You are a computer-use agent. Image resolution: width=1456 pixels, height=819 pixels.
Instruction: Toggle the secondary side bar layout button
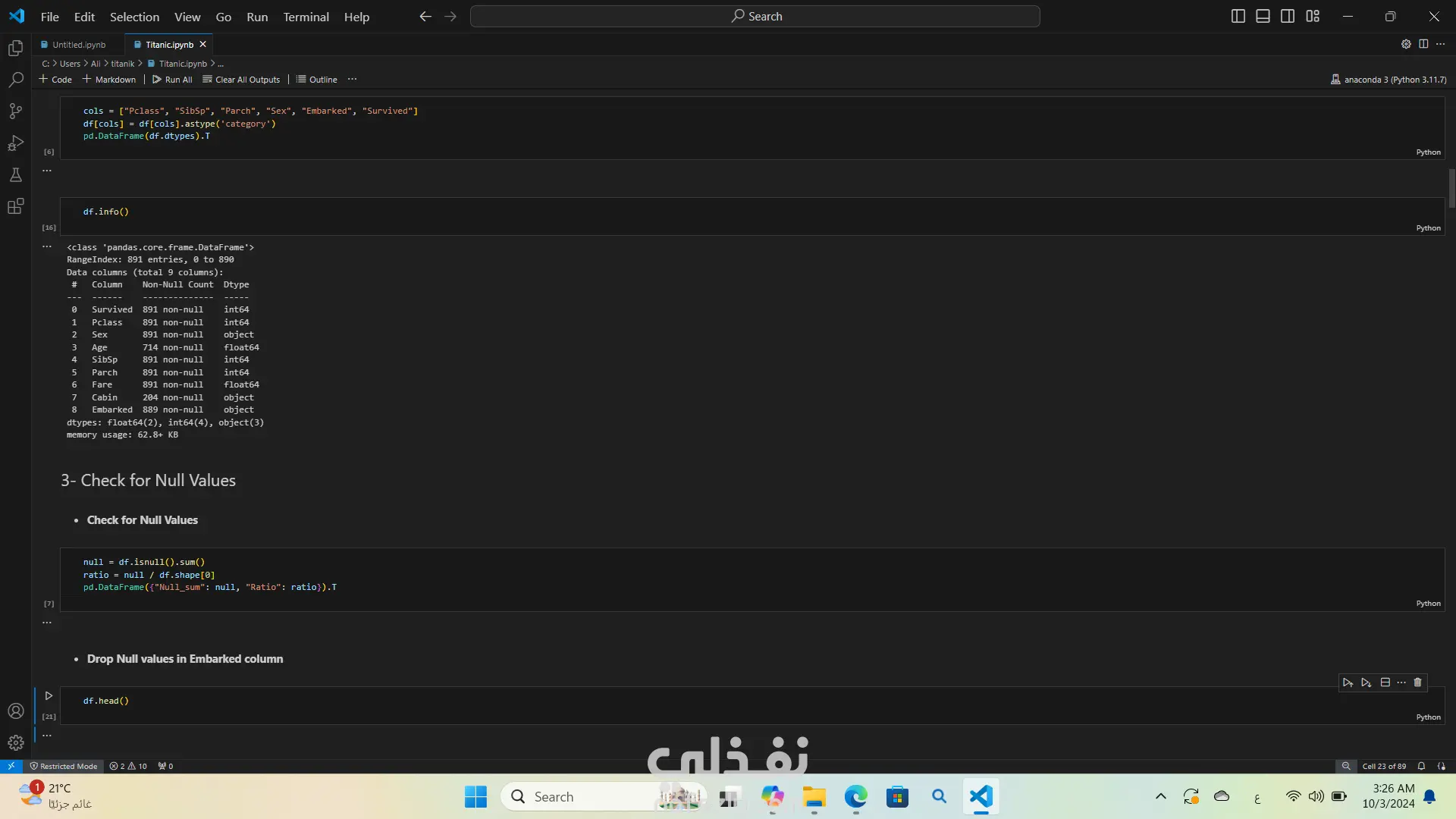coord(1288,16)
